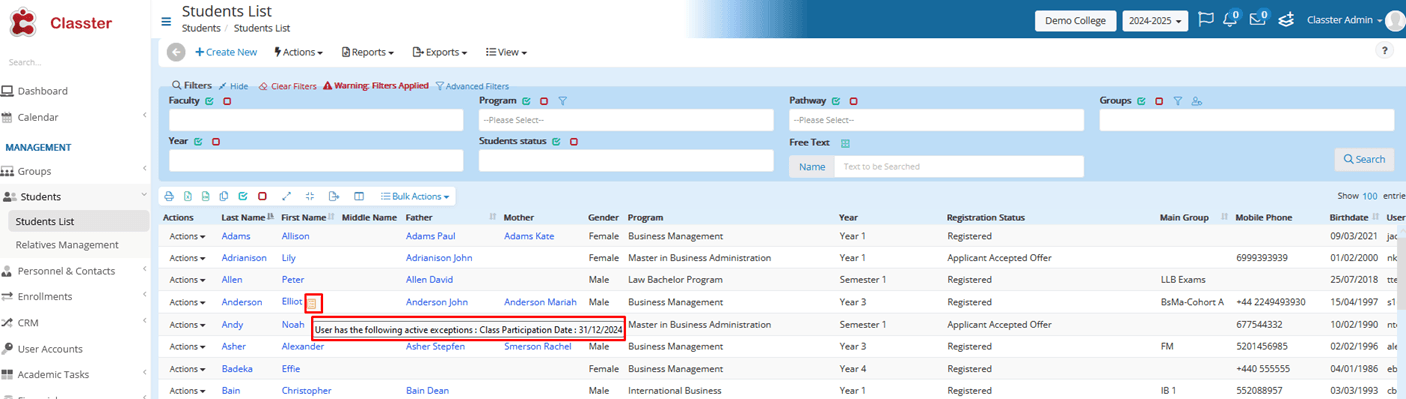The height and width of the screenshot is (399, 1406).
Task: Click the user icon next to Groups
Action: 1196,101
